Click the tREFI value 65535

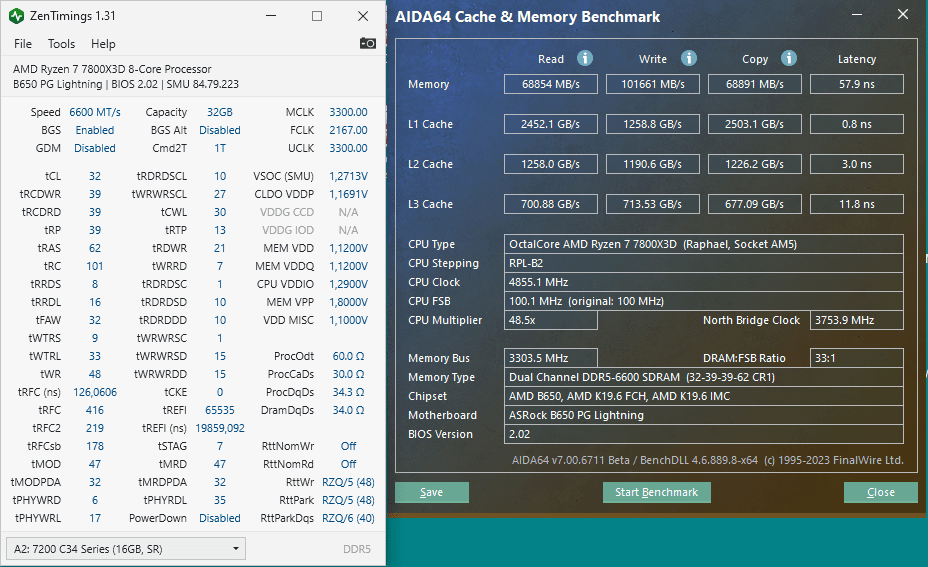[x=220, y=410]
